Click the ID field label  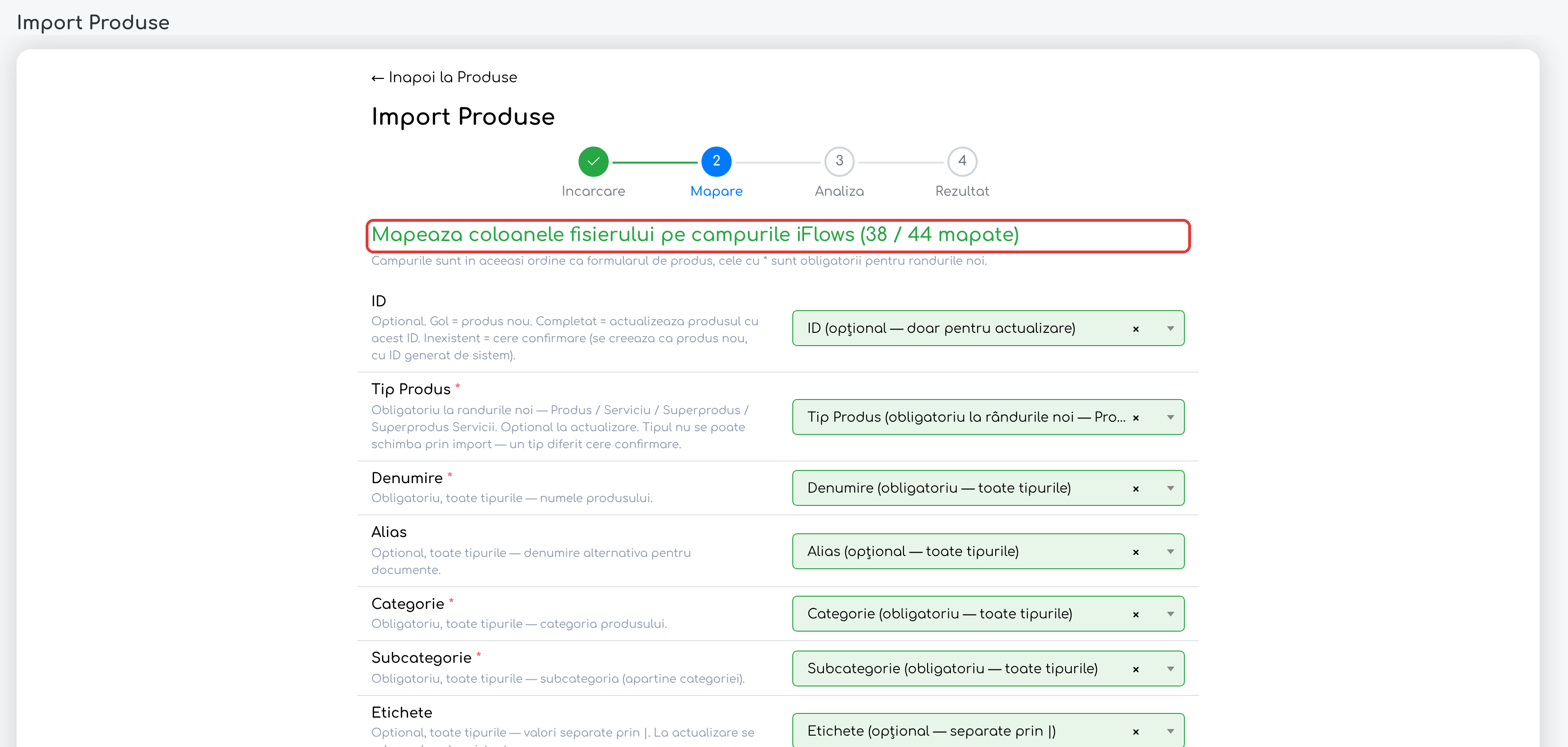(378, 301)
